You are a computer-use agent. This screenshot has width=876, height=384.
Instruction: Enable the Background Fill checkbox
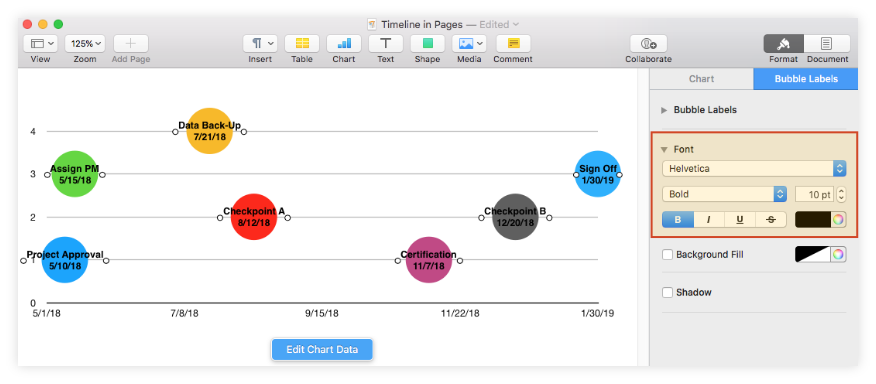tap(667, 255)
